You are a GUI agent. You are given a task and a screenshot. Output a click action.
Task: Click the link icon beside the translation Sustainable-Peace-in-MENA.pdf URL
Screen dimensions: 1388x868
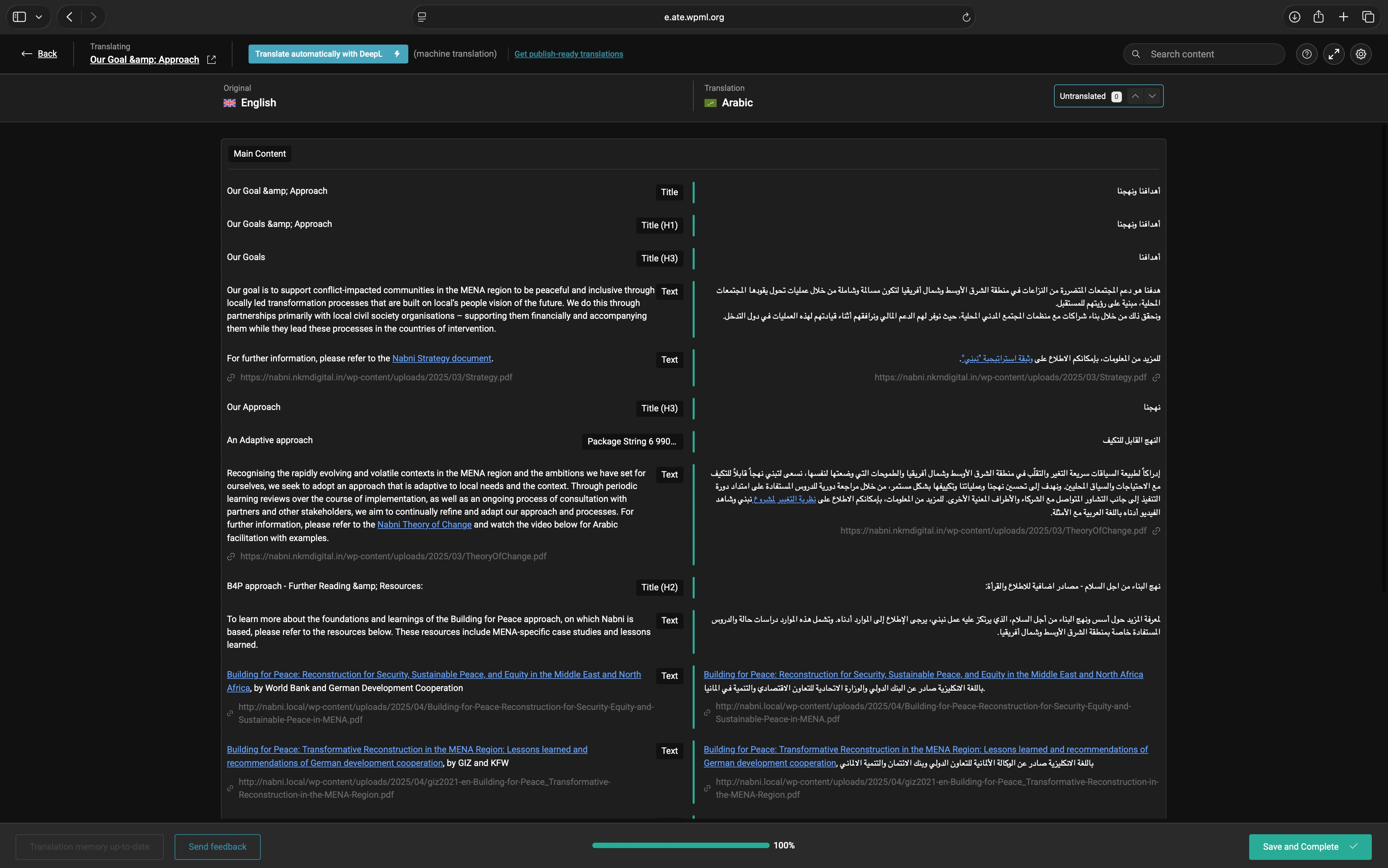pyautogui.click(x=707, y=713)
